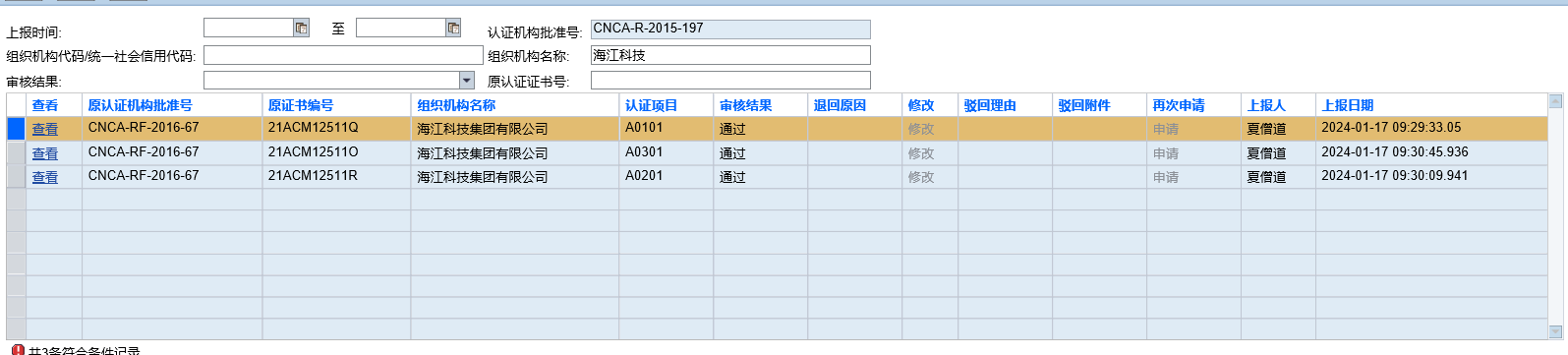1568x355 pixels.
Task: Click project code A0101
Action: coord(644,128)
